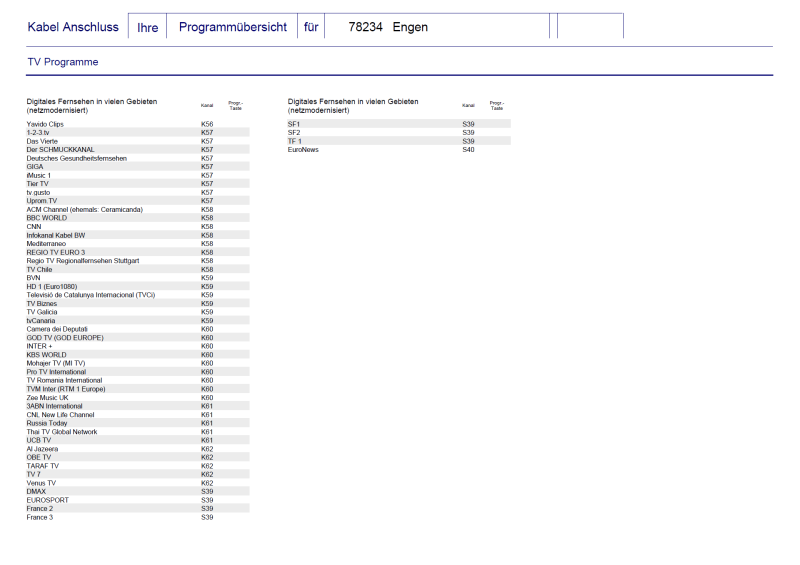Click the 'SF2' channel row

(x=399, y=133)
